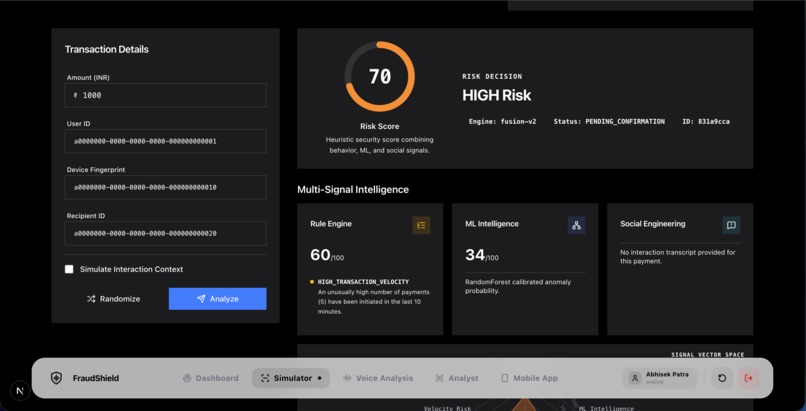Focus the Amount (INR) input field
This screenshot has height=411, width=806.
point(166,95)
